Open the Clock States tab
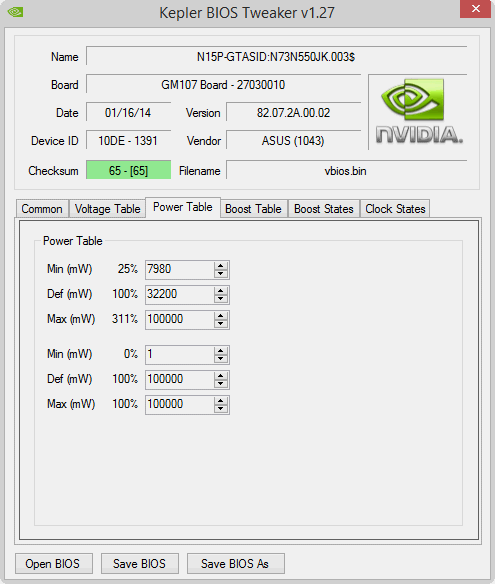This screenshot has width=495, height=584. (x=395, y=209)
